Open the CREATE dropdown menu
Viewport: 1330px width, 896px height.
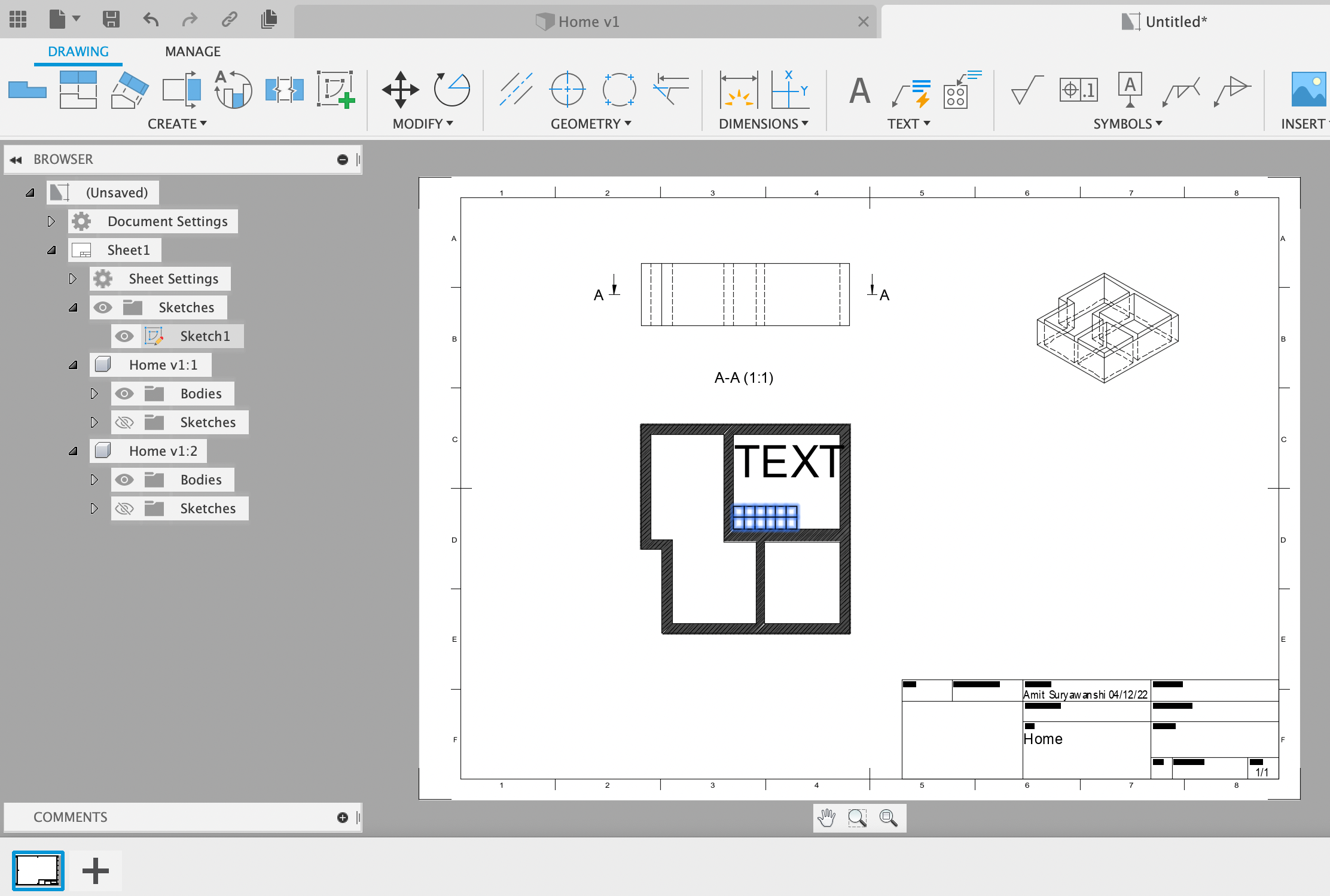coord(177,124)
